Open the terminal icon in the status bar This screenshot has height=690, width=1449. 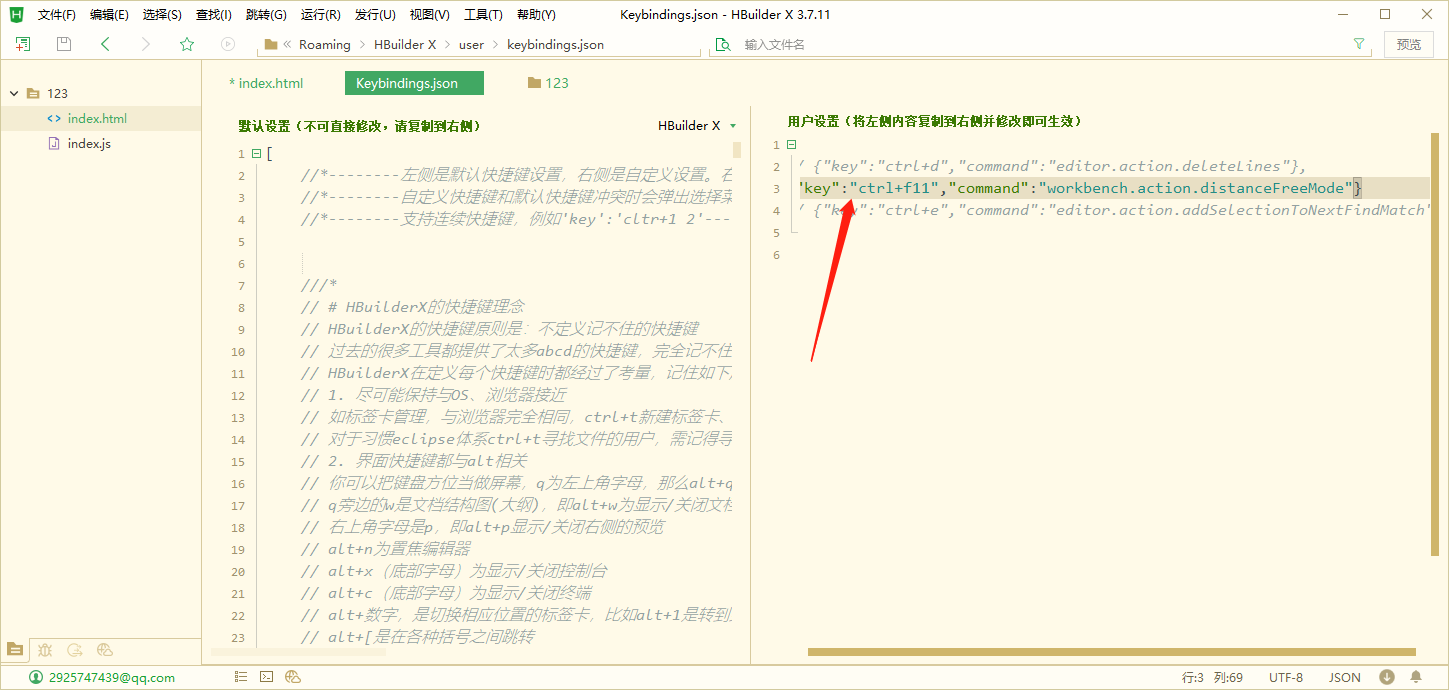coord(266,676)
